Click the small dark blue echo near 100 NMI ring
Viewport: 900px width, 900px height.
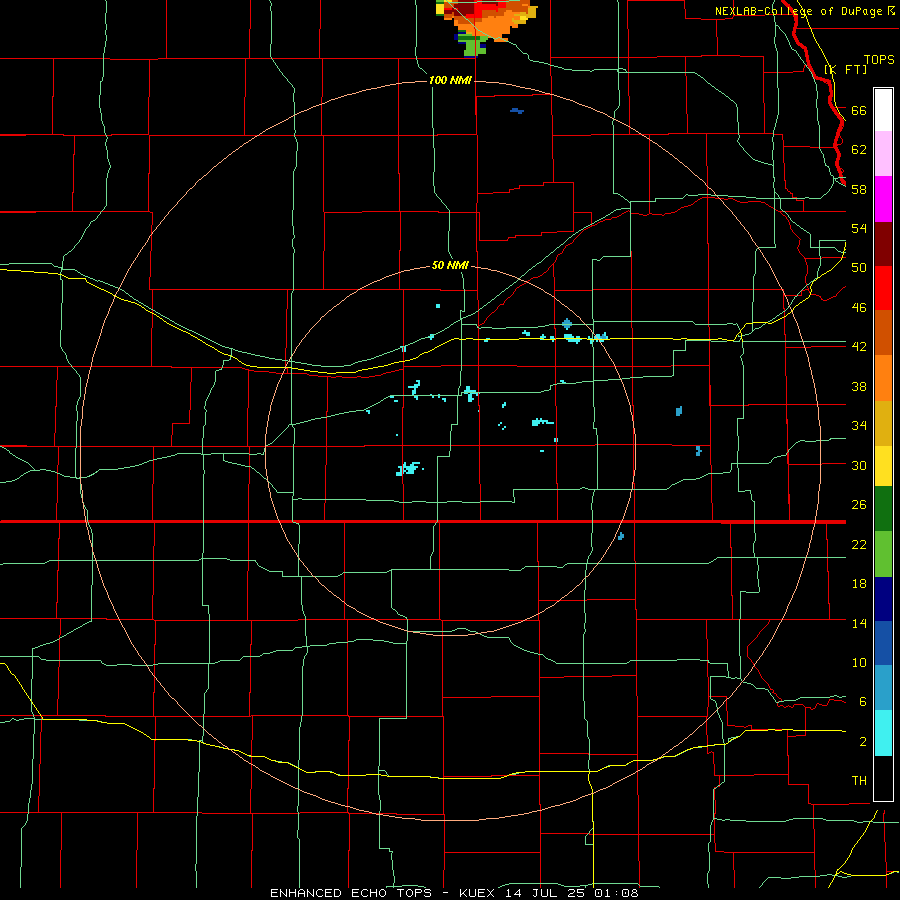[517, 111]
